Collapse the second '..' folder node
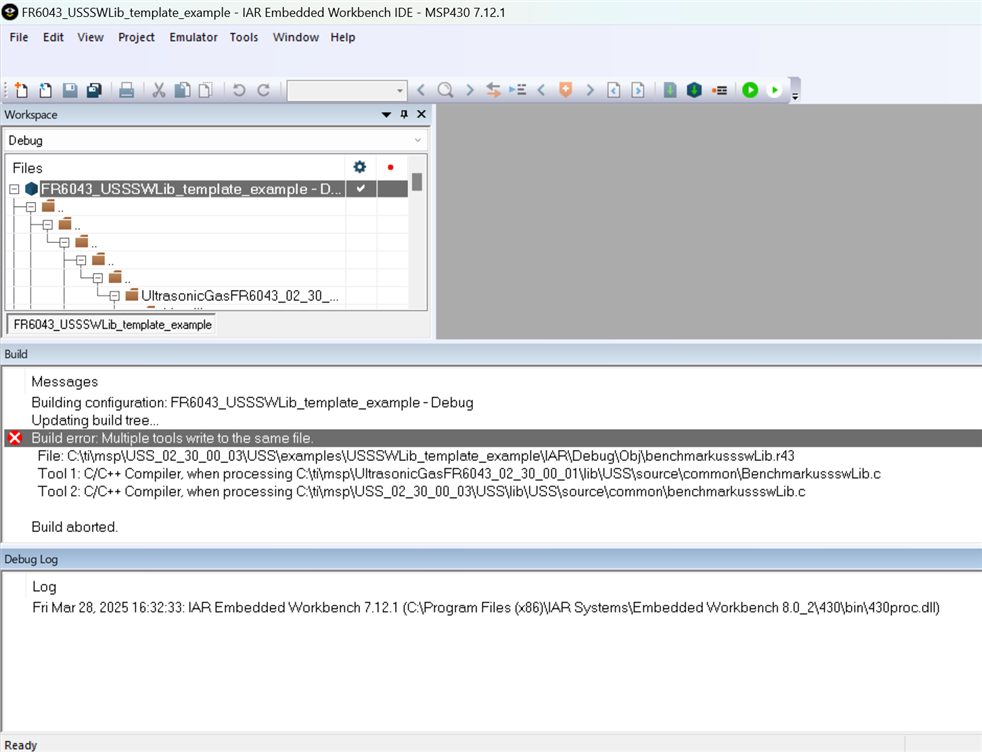Screen dimensions: 982x752 tap(48, 224)
